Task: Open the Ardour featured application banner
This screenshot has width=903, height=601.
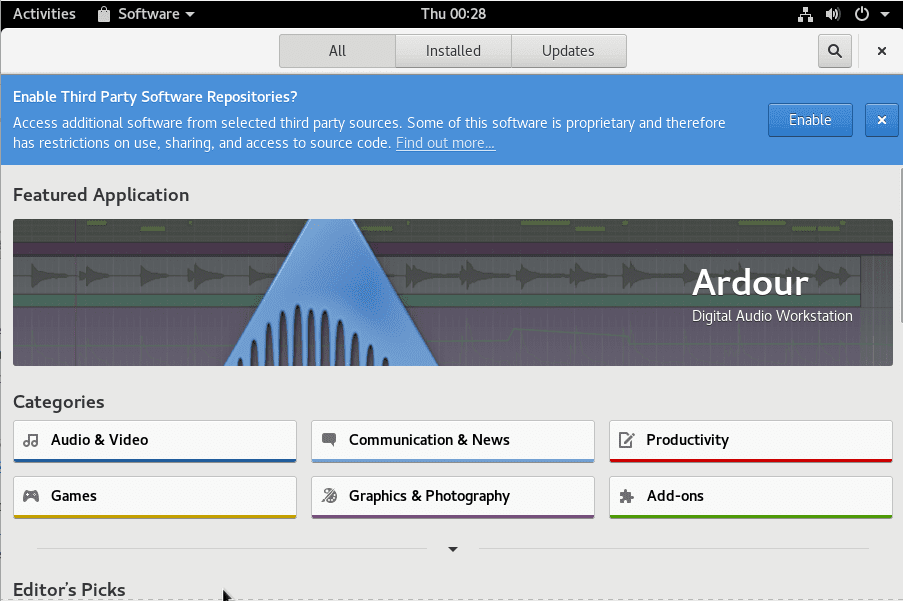Action: point(453,292)
